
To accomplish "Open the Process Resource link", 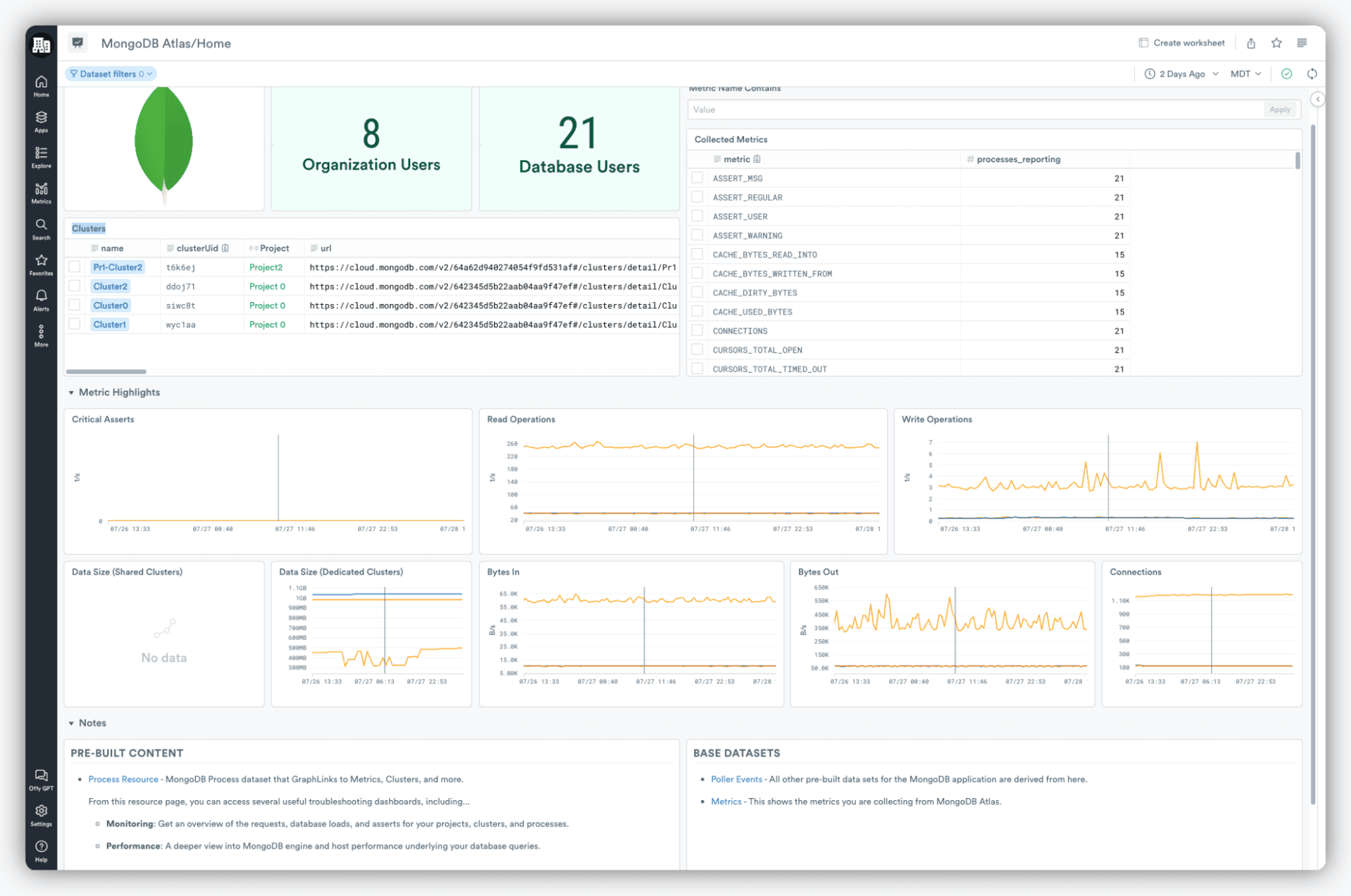I will click(x=123, y=779).
